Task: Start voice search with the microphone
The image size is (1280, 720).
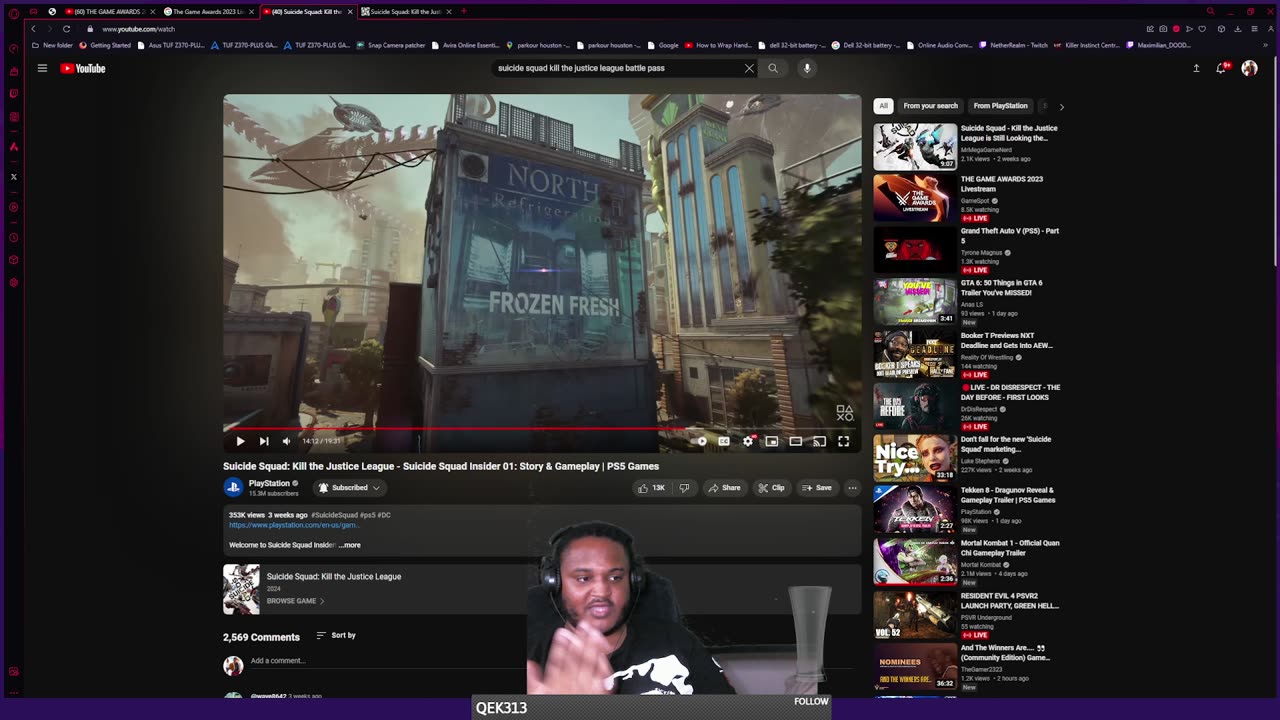Action: pos(807,68)
